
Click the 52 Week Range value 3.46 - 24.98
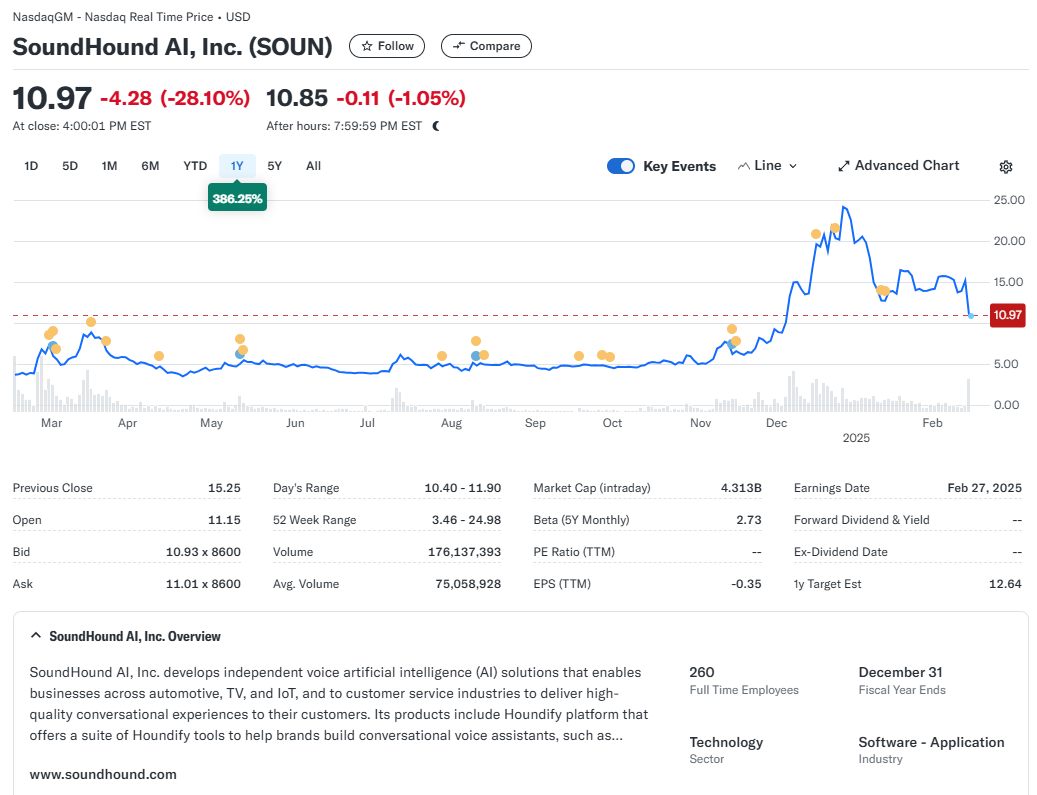pos(466,520)
